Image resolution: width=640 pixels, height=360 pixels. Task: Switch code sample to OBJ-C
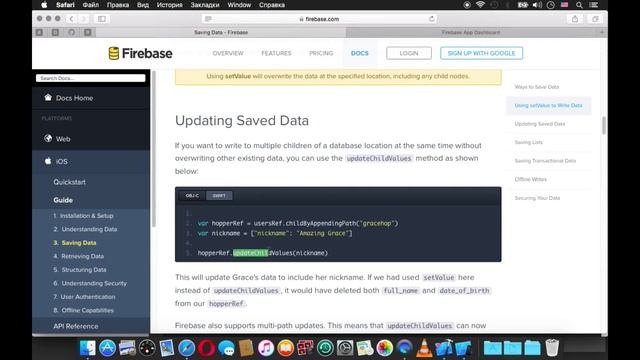click(x=192, y=196)
